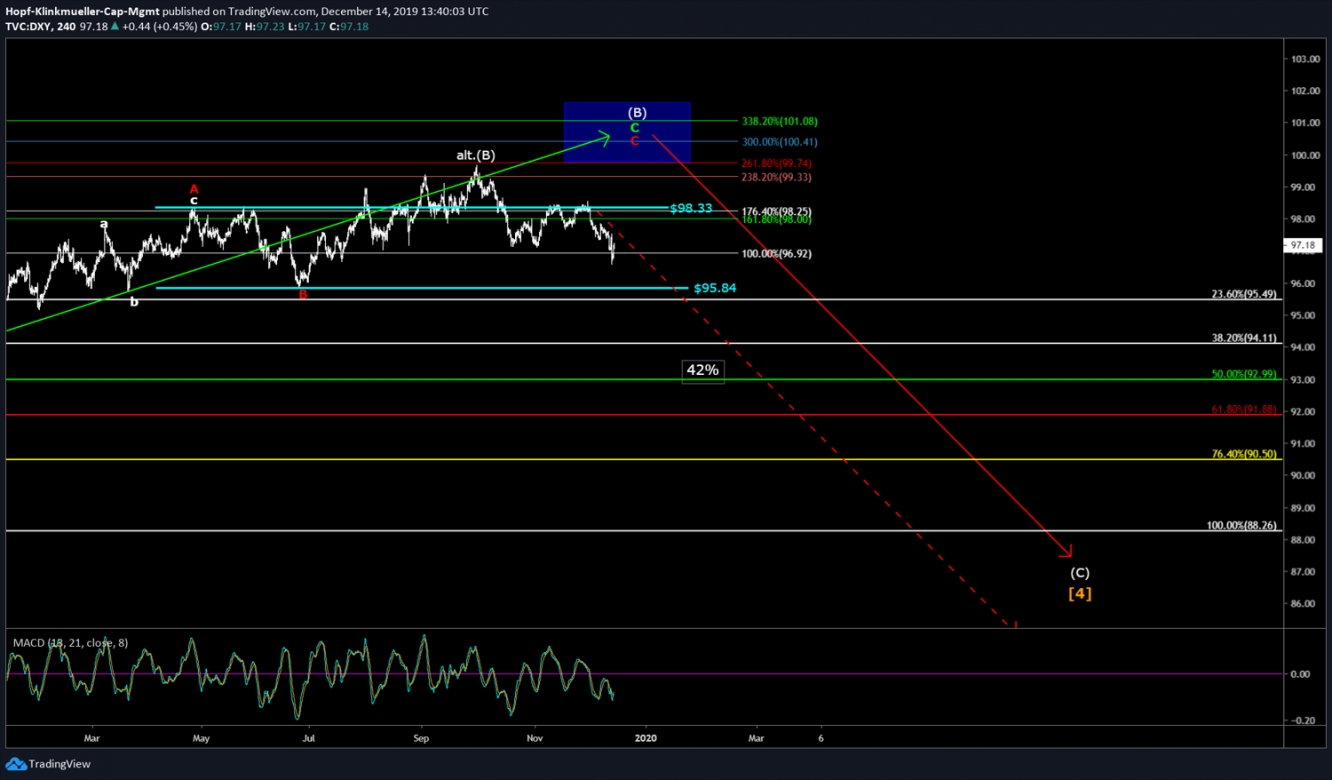Select the red B wave label near $95.84 line
Viewport: 1332px width, 780px height.
point(303,295)
